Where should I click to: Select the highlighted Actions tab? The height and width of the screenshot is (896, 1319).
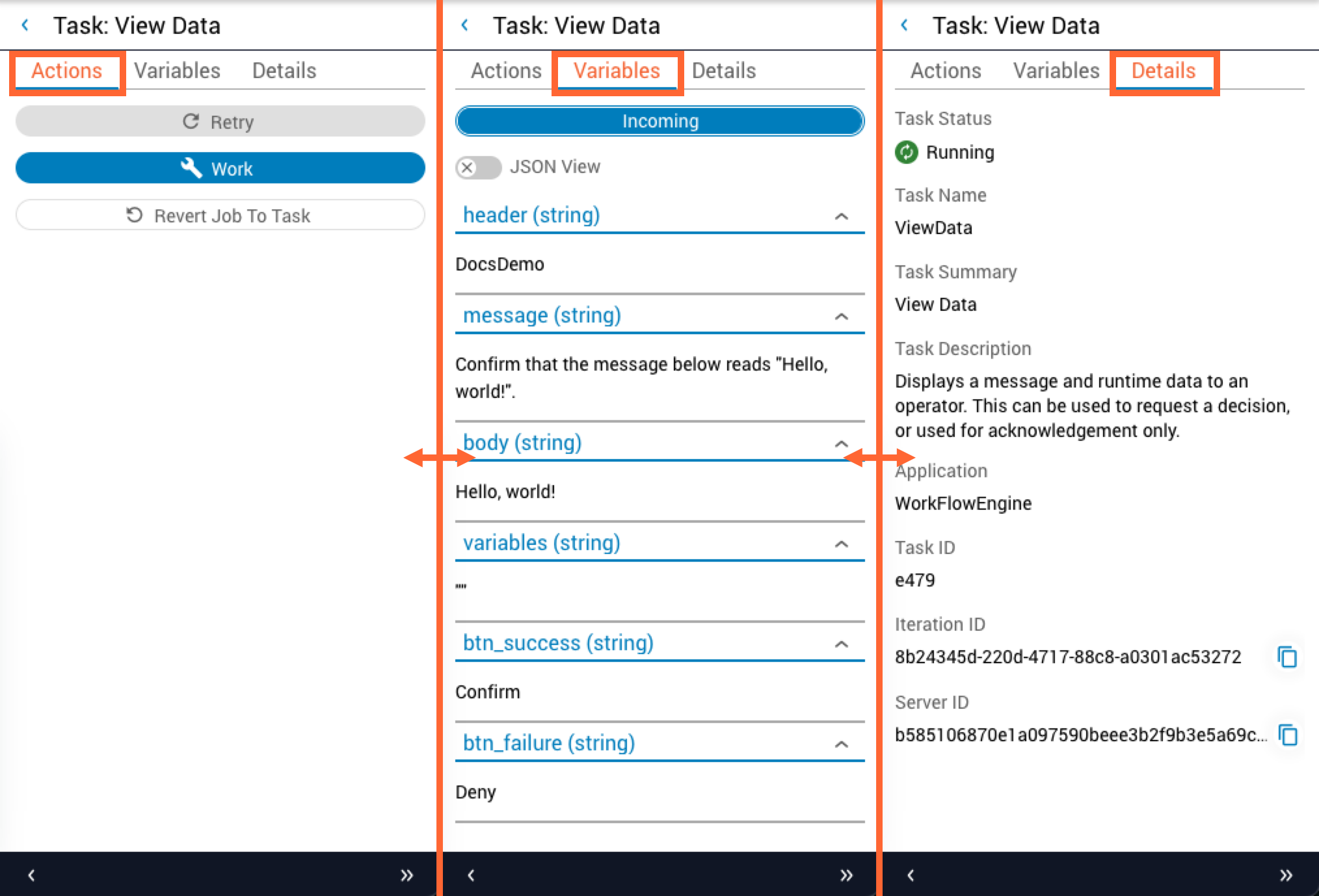tap(67, 71)
